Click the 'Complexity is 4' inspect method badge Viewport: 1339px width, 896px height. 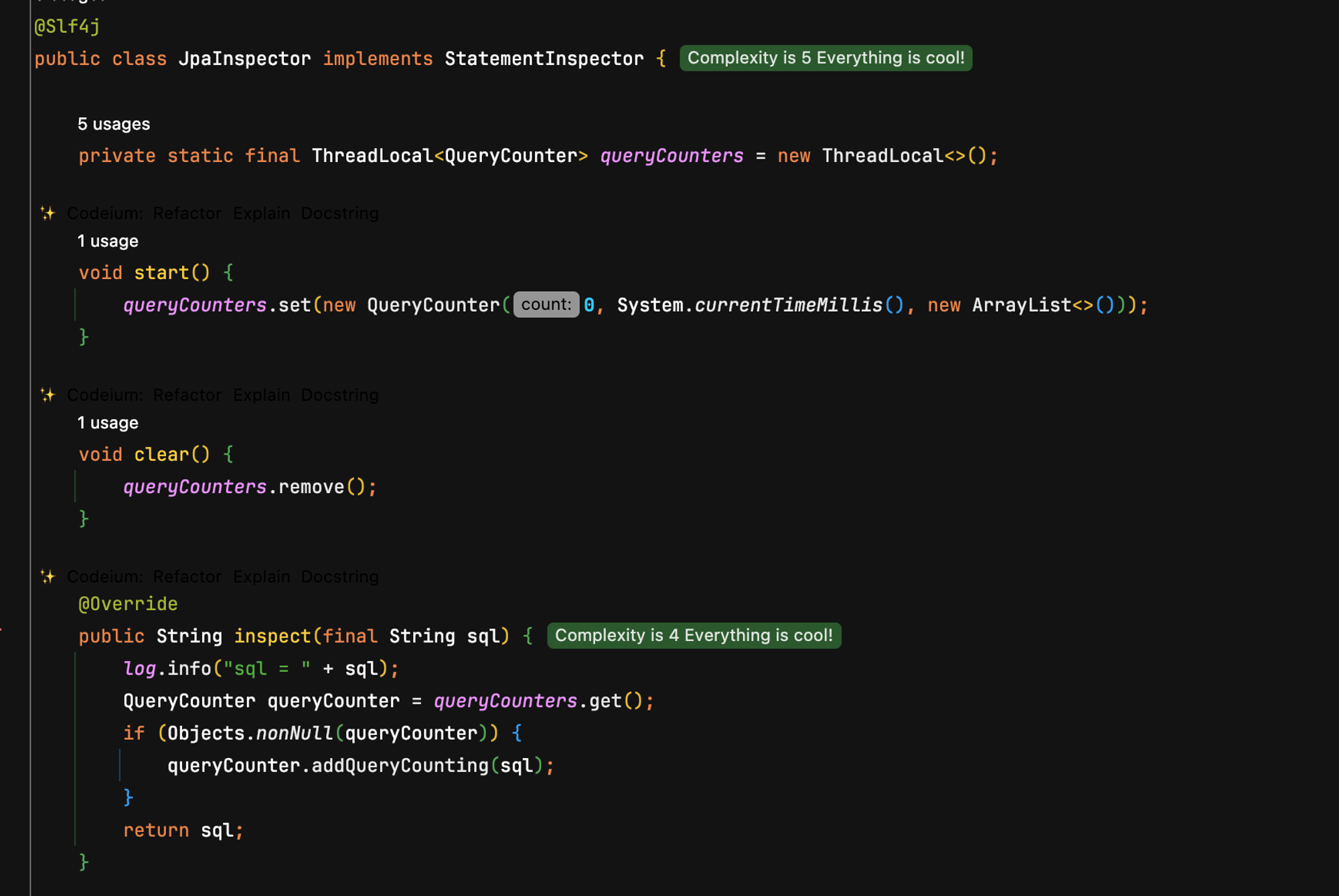point(694,636)
